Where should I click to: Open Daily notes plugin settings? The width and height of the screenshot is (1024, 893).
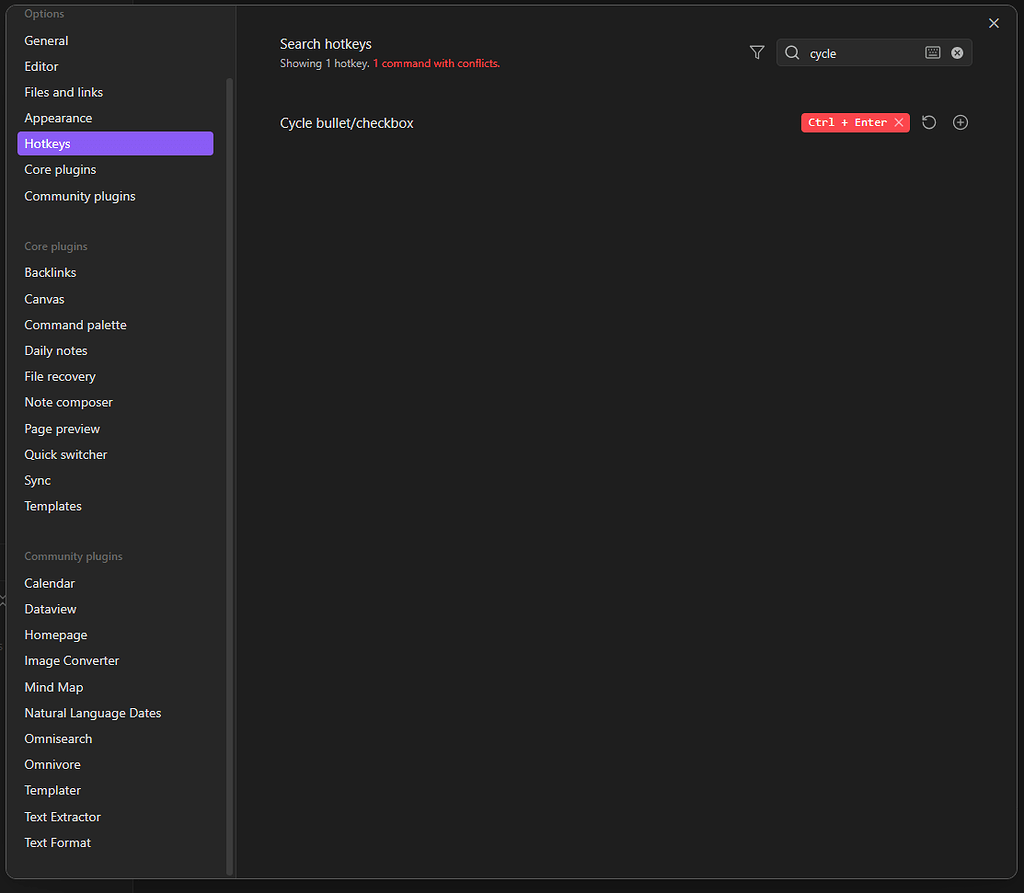tap(56, 351)
